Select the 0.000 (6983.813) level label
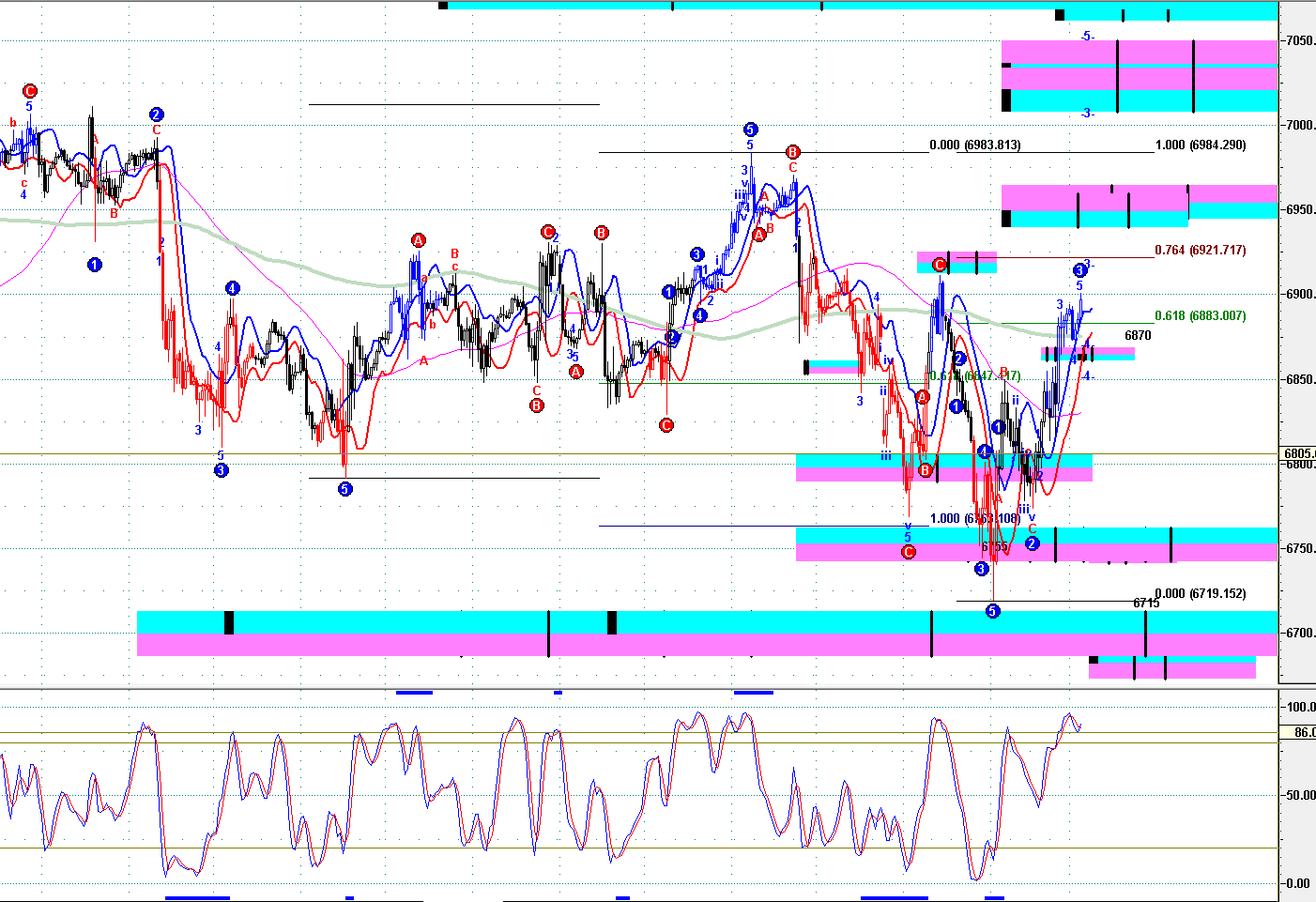 coord(974,145)
